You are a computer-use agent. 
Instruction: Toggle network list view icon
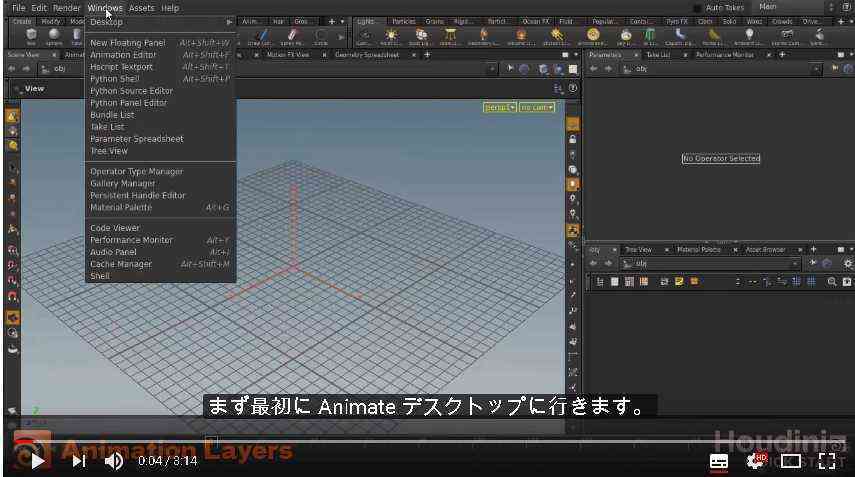point(600,282)
